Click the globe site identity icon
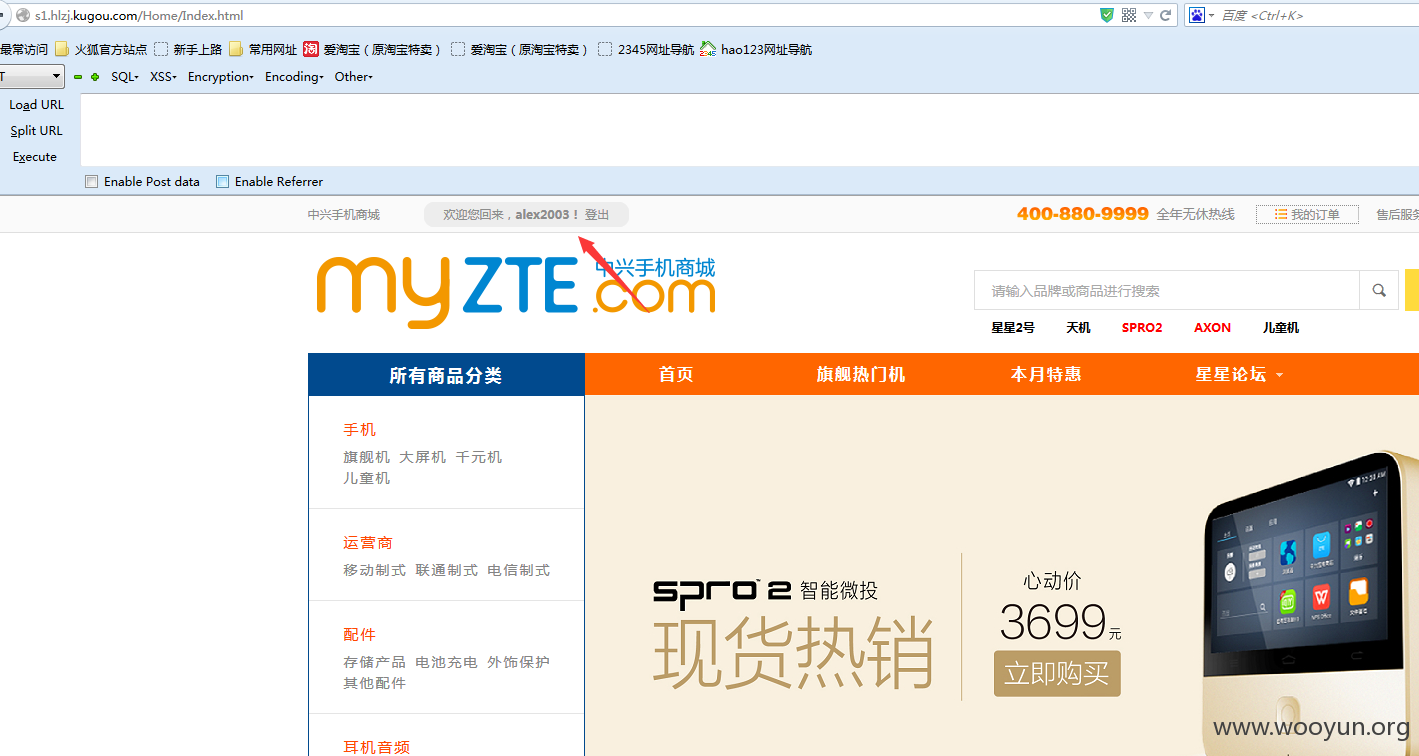Image resolution: width=1419 pixels, height=756 pixels. [22, 15]
